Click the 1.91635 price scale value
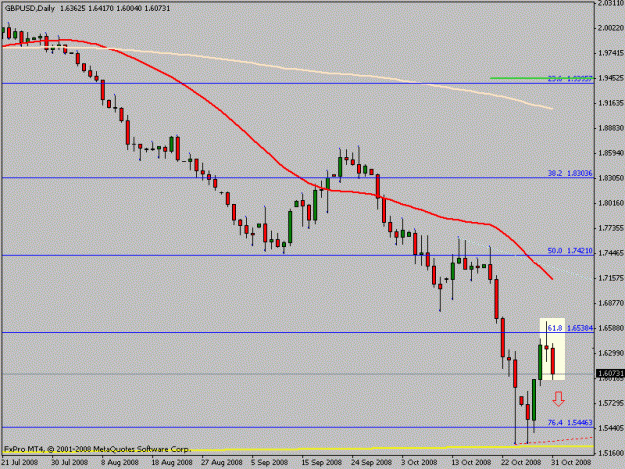Image resolution: width=625 pixels, height=469 pixels. click(611, 103)
